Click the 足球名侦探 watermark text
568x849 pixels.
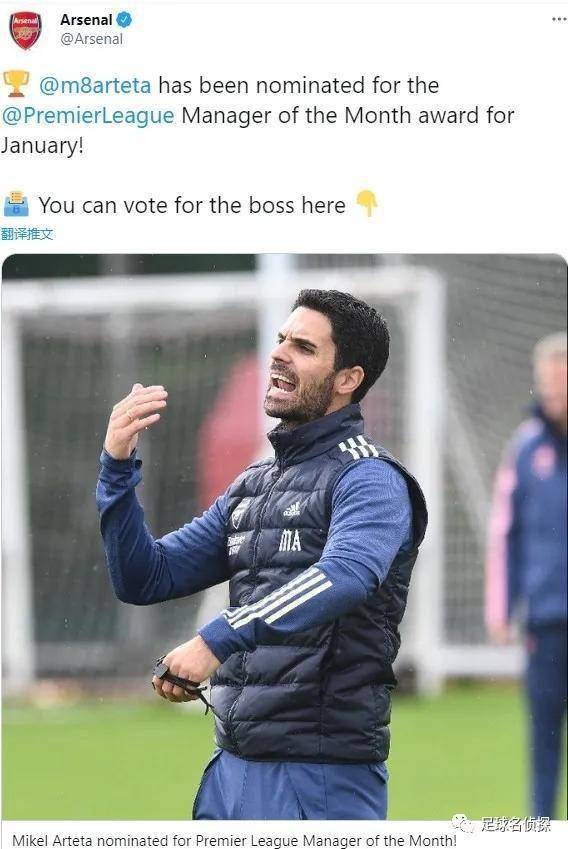515,825
